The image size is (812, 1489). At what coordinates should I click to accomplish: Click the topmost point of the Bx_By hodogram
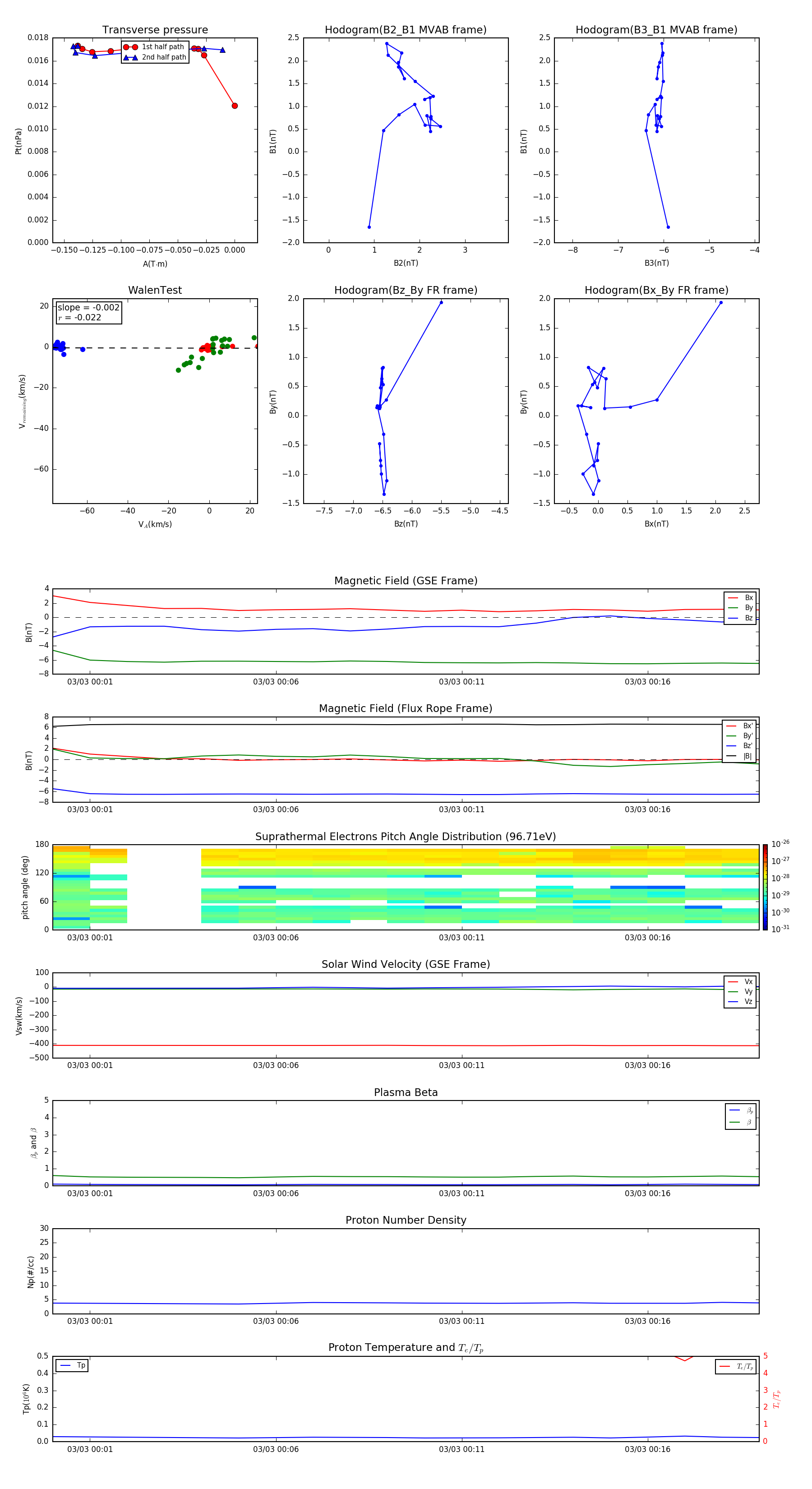pos(721,302)
